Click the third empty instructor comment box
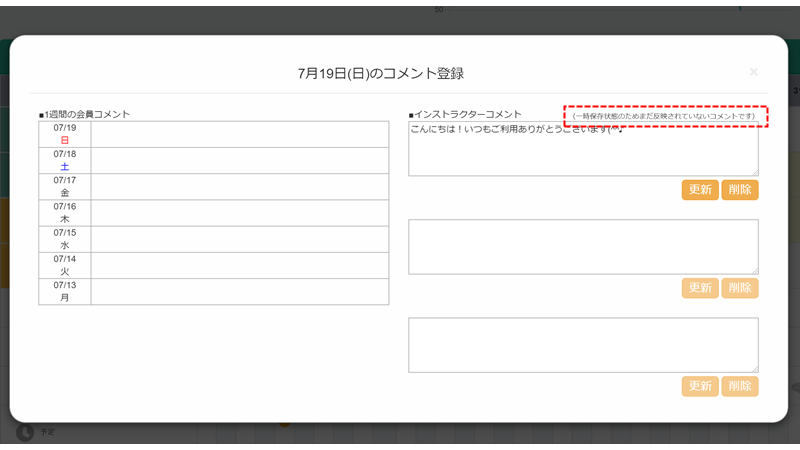This screenshot has height=450, width=800. [x=583, y=345]
